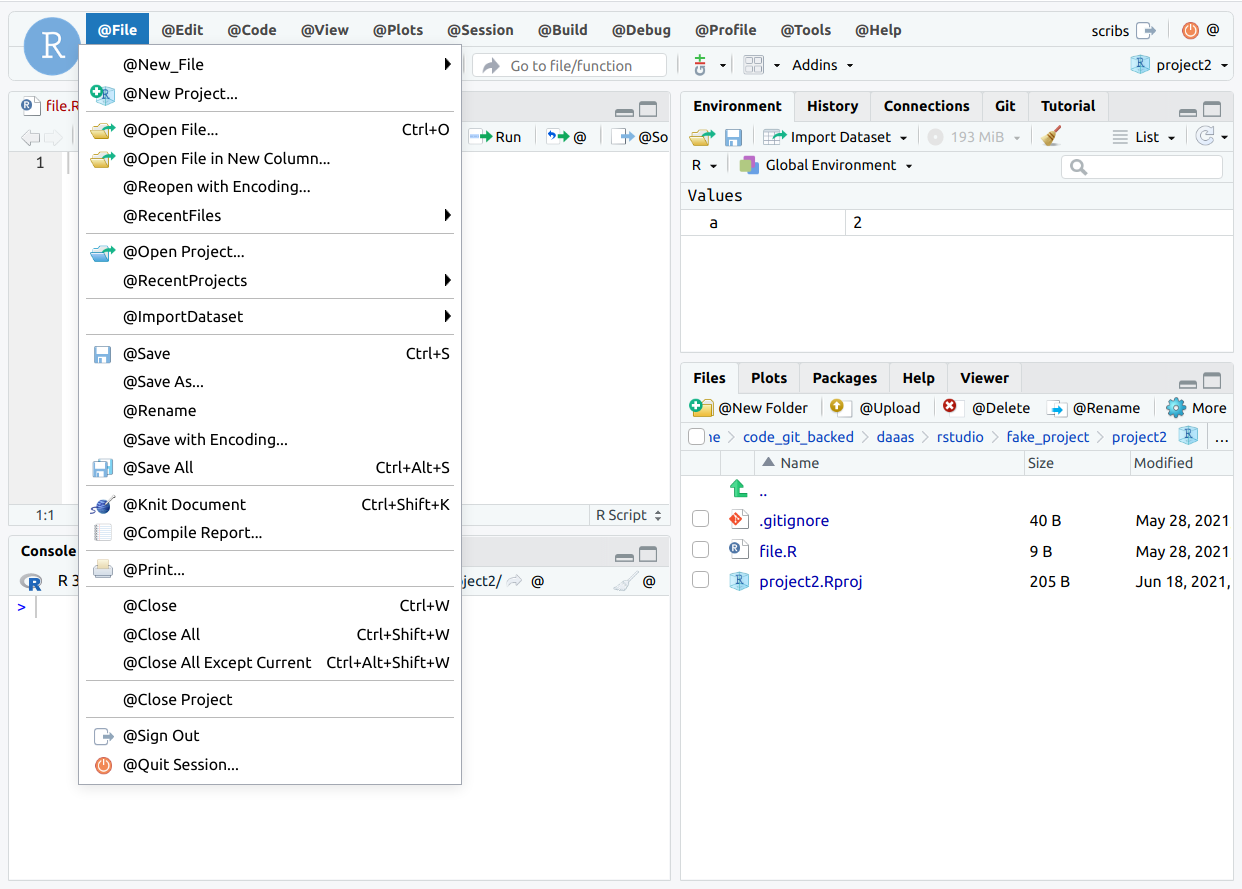Screen dimensions: 1242x889
Task: Click the fake_project breadcrumb link
Action: (x=1048, y=437)
